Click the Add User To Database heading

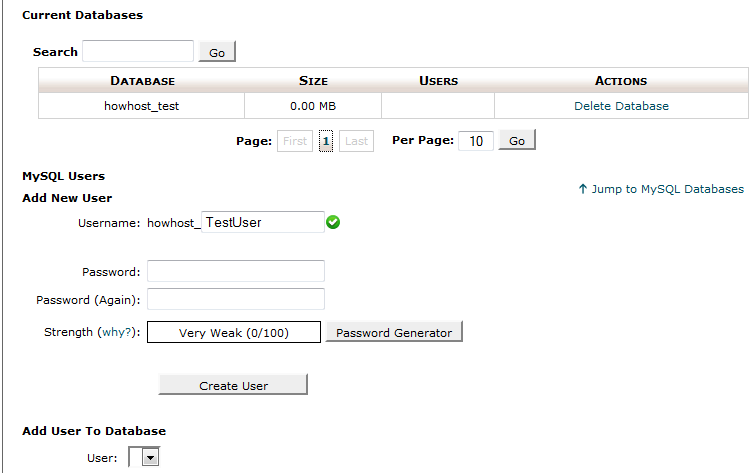94,431
